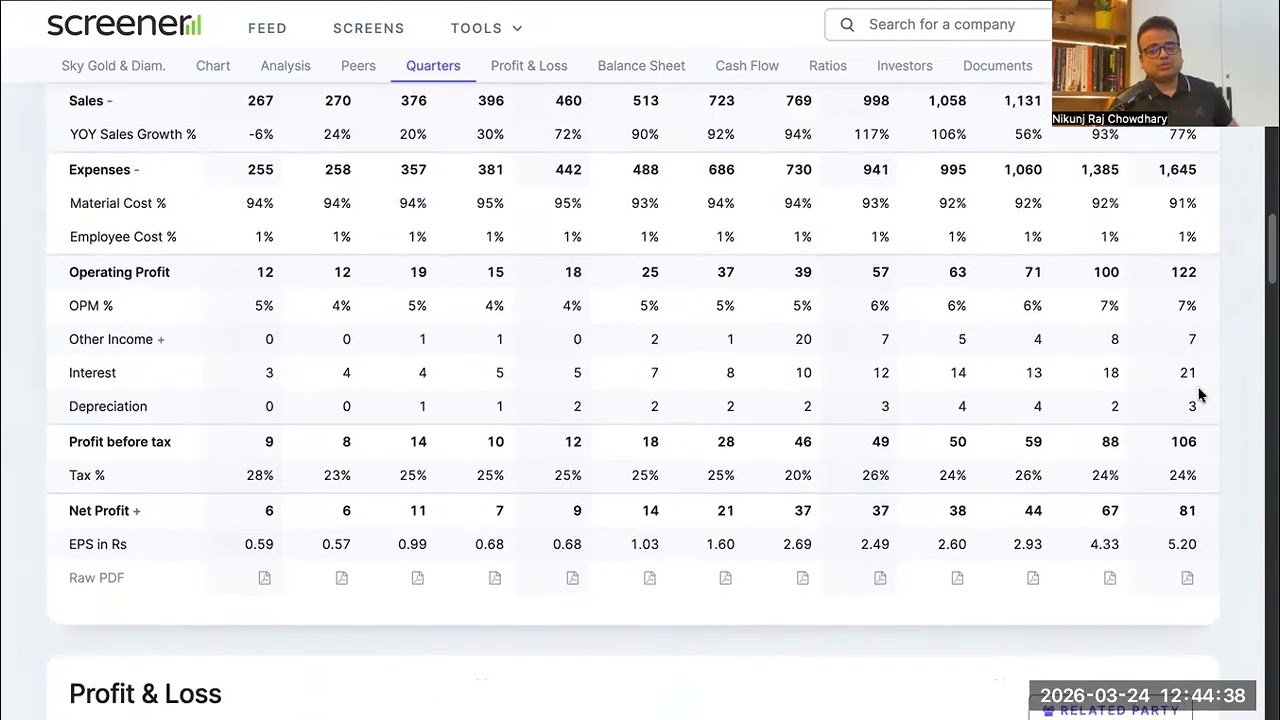Expand the Other Income row
Viewport: 1280px width, 720px height.
pos(117,339)
